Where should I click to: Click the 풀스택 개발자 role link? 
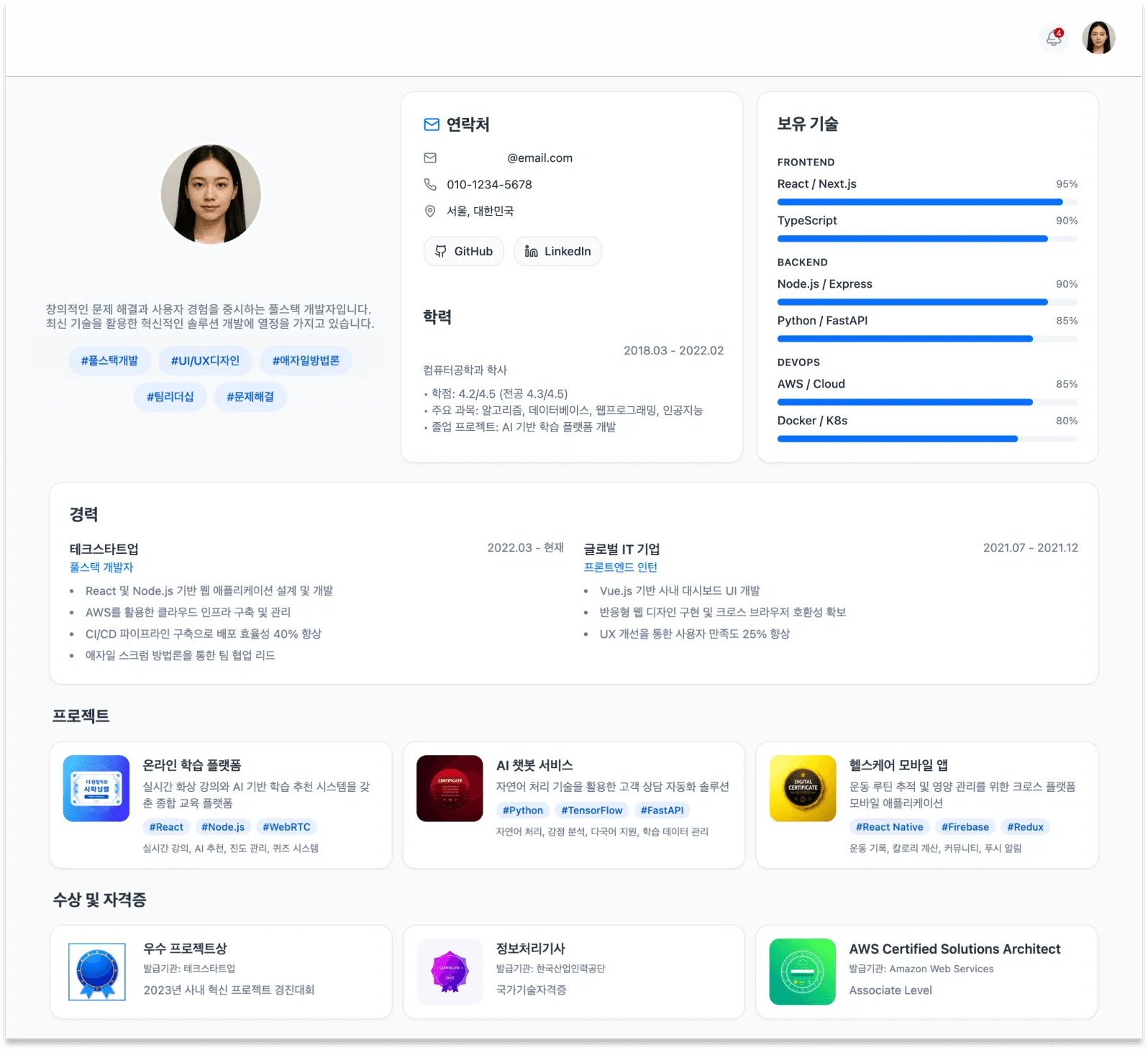click(101, 567)
